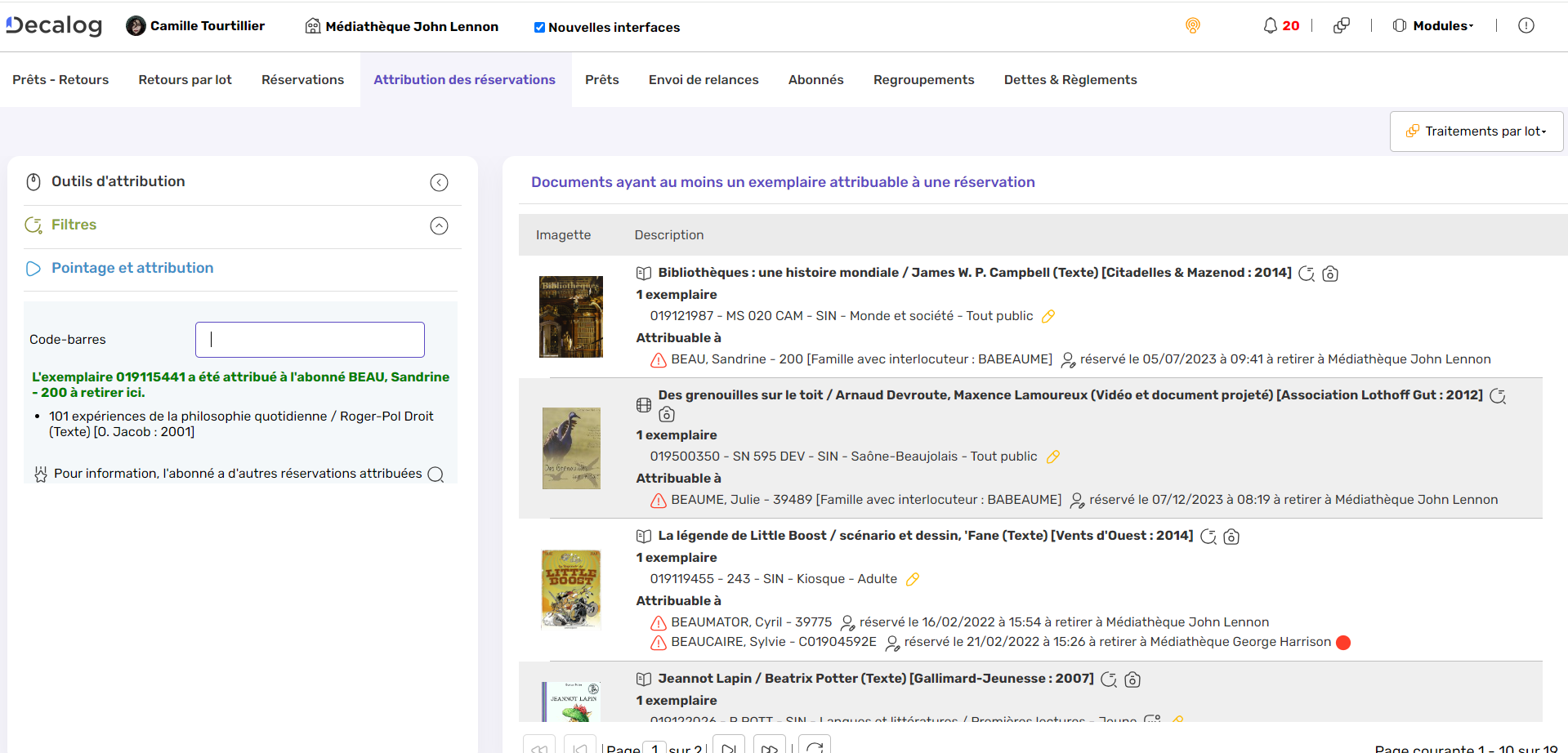Switch to the Réservations tab

[302, 79]
